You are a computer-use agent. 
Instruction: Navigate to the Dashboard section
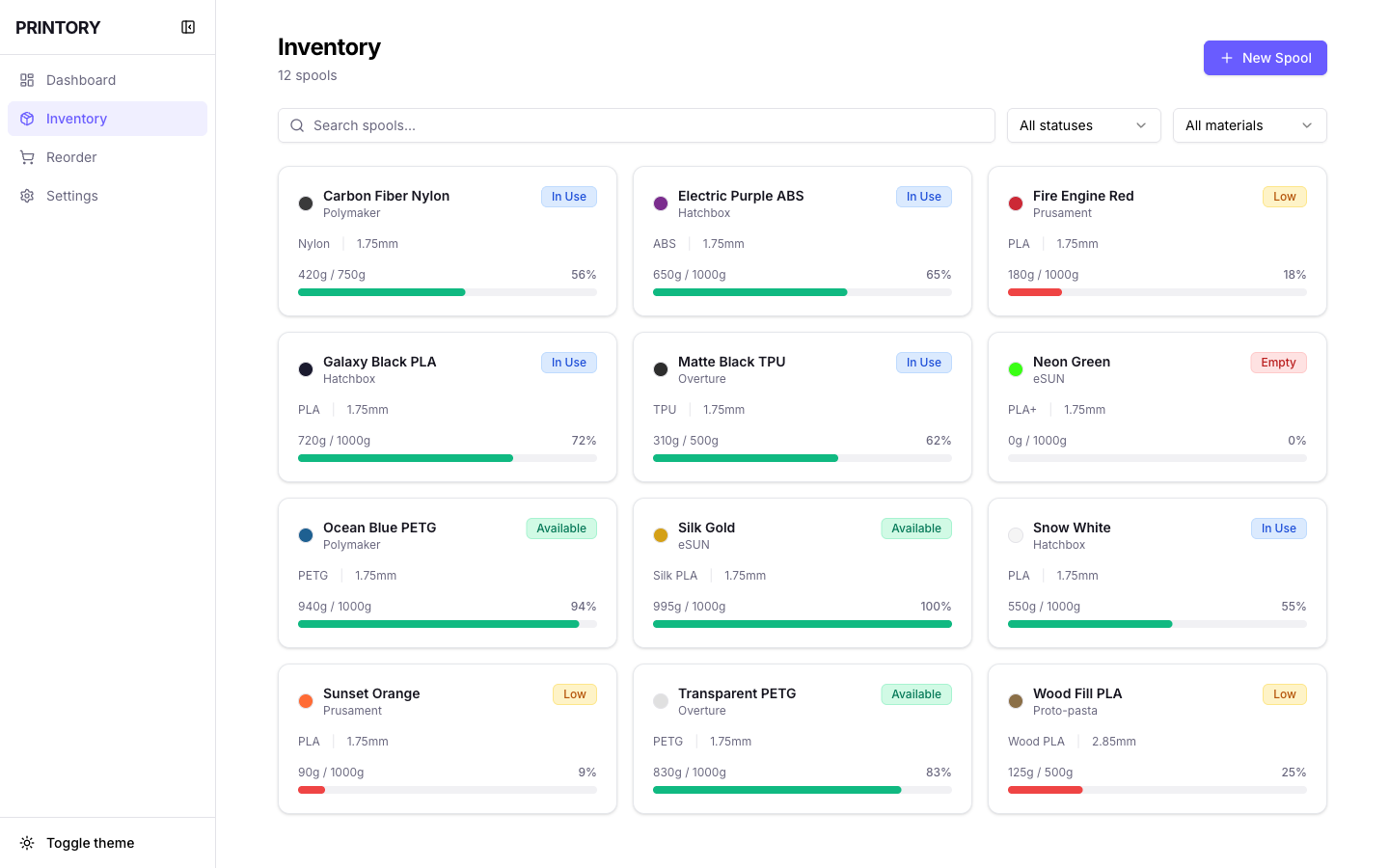(x=81, y=80)
